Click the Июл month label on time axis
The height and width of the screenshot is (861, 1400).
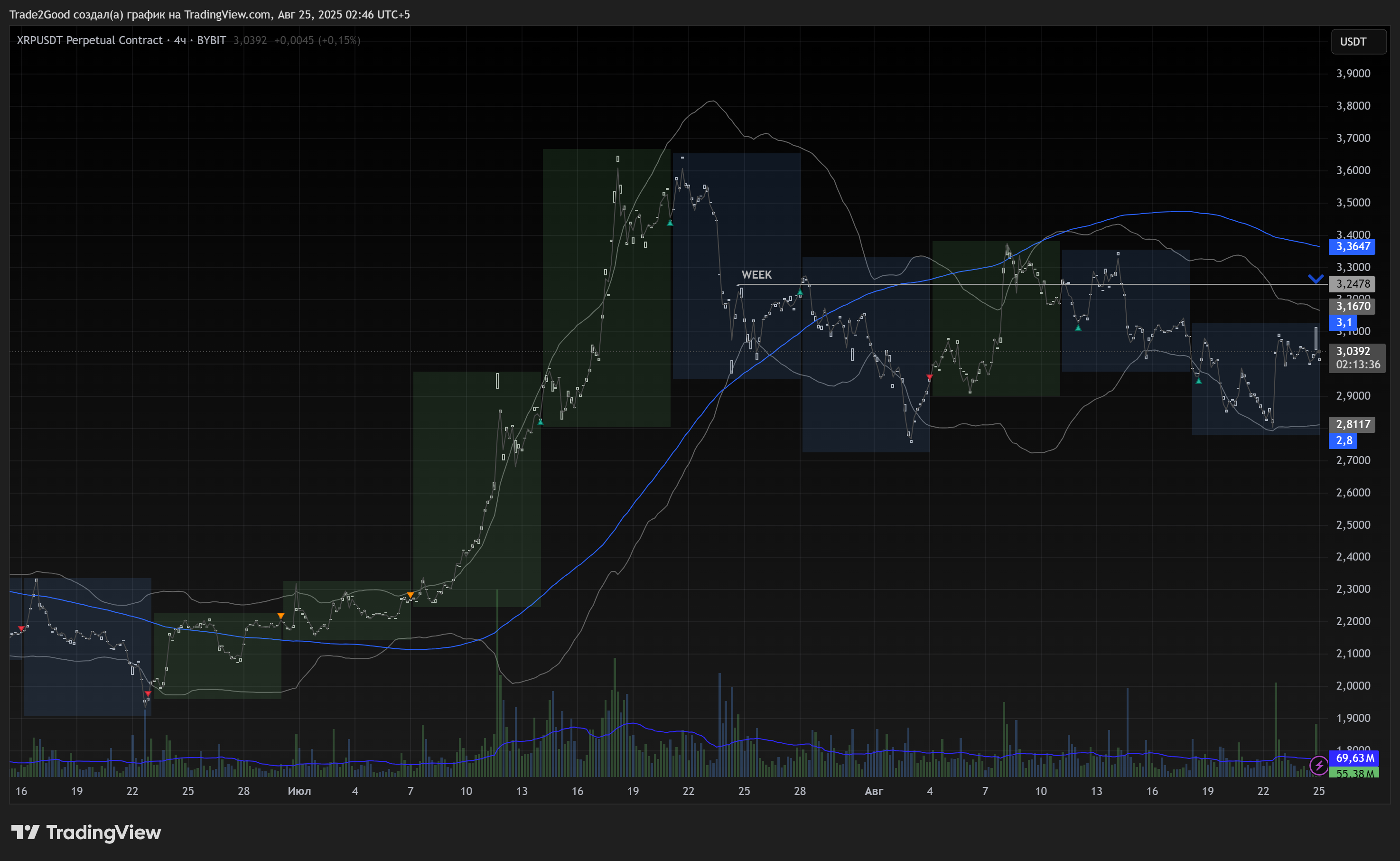299,791
